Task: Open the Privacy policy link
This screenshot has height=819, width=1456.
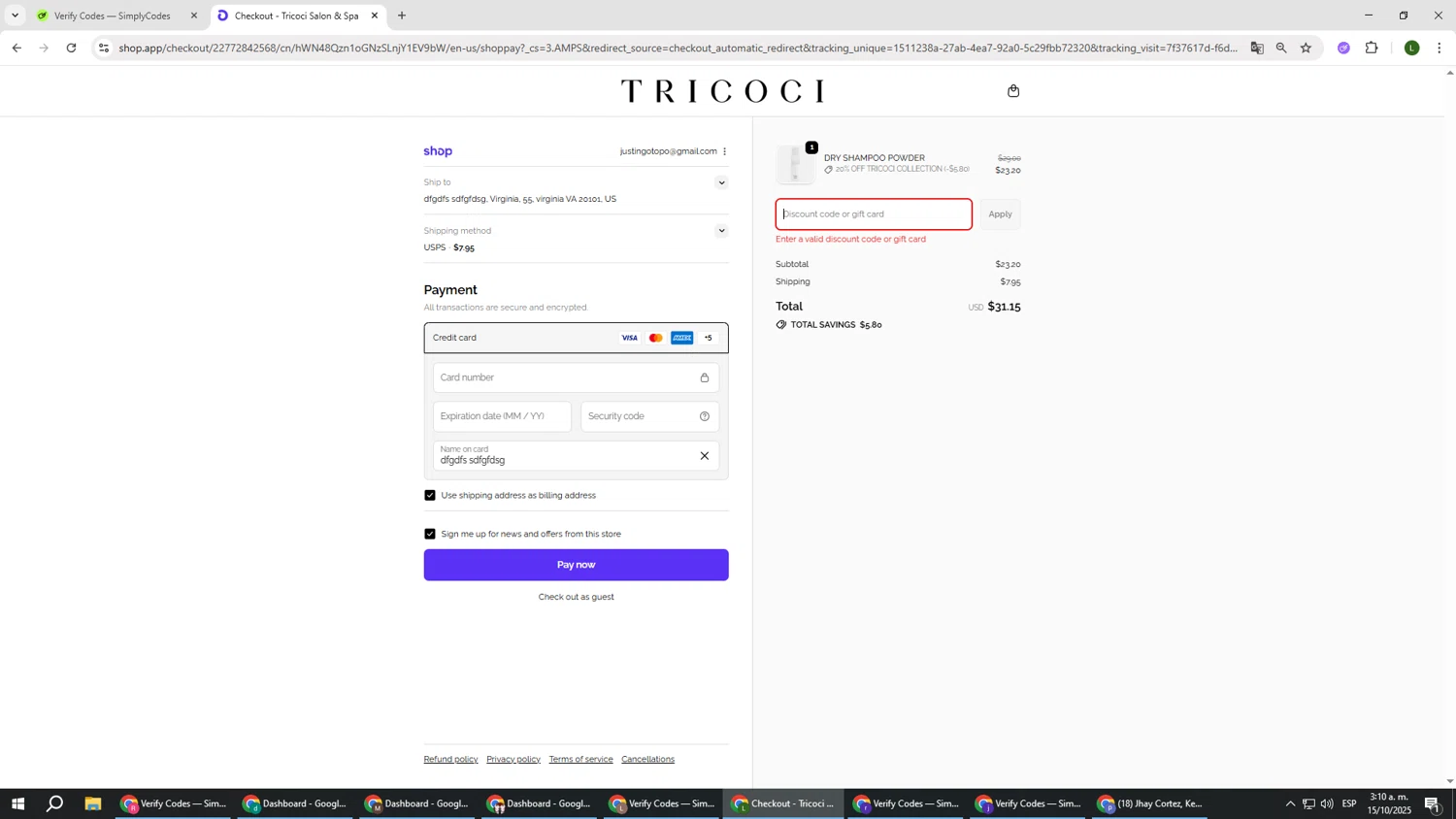Action: 513,759
